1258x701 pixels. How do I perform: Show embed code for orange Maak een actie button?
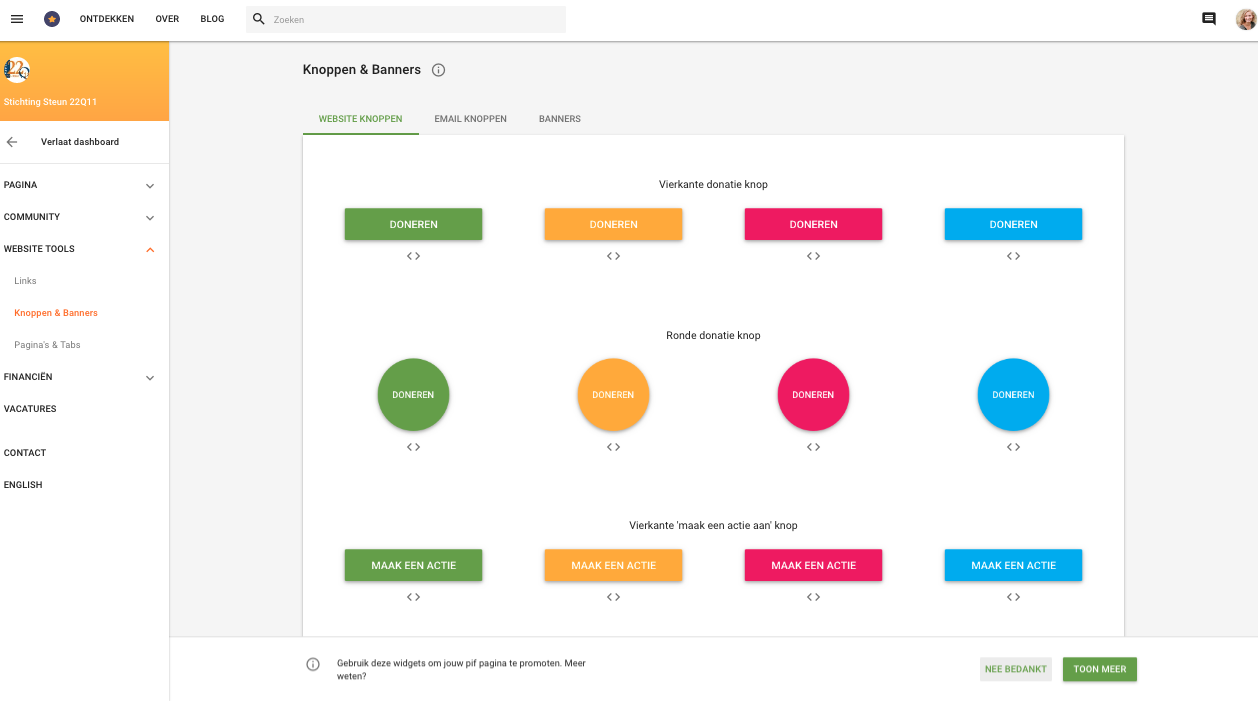[613, 597]
